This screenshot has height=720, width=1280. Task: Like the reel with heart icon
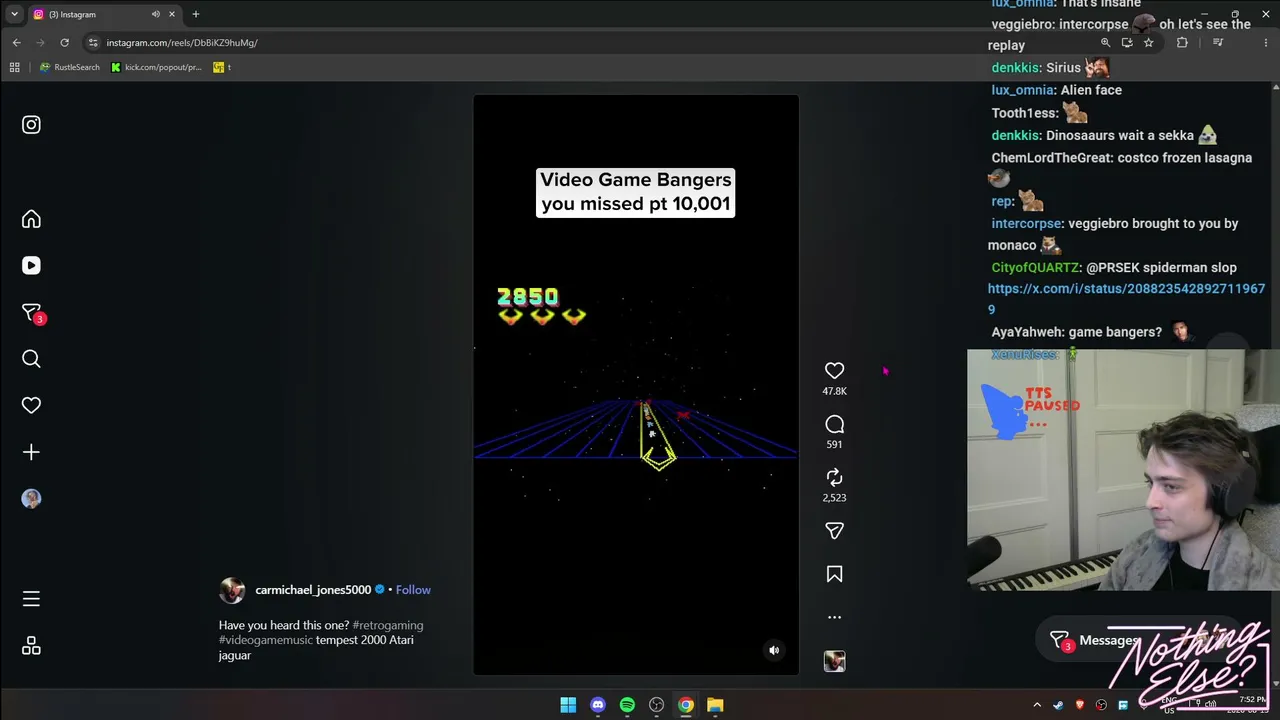(x=834, y=371)
